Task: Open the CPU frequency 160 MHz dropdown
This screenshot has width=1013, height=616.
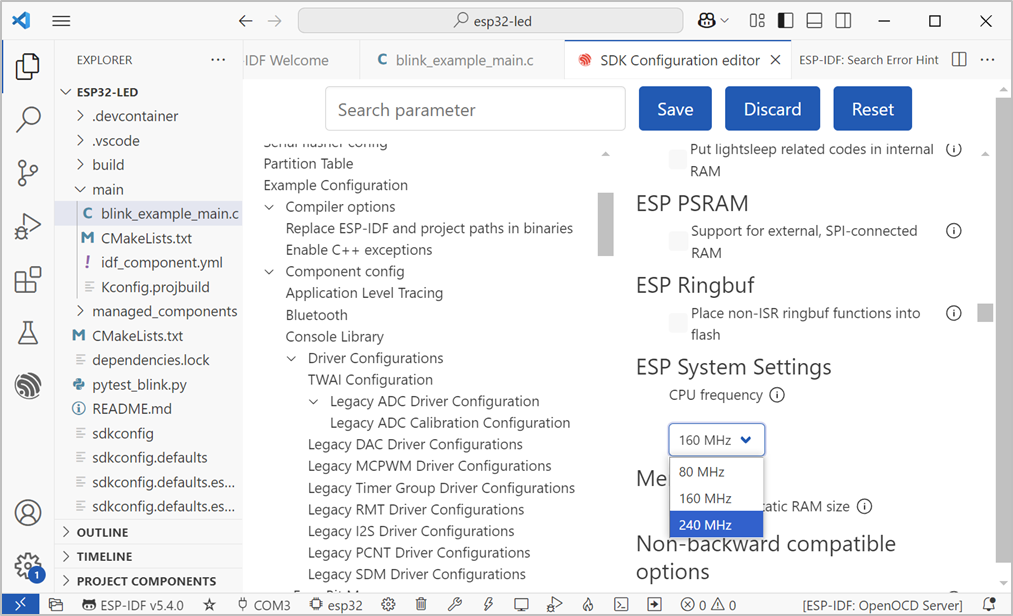Action: coord(716,440)
